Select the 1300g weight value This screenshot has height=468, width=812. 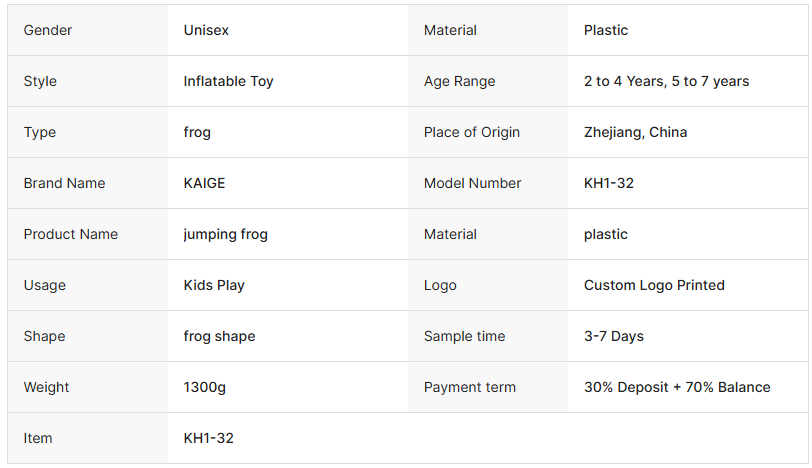203,387
